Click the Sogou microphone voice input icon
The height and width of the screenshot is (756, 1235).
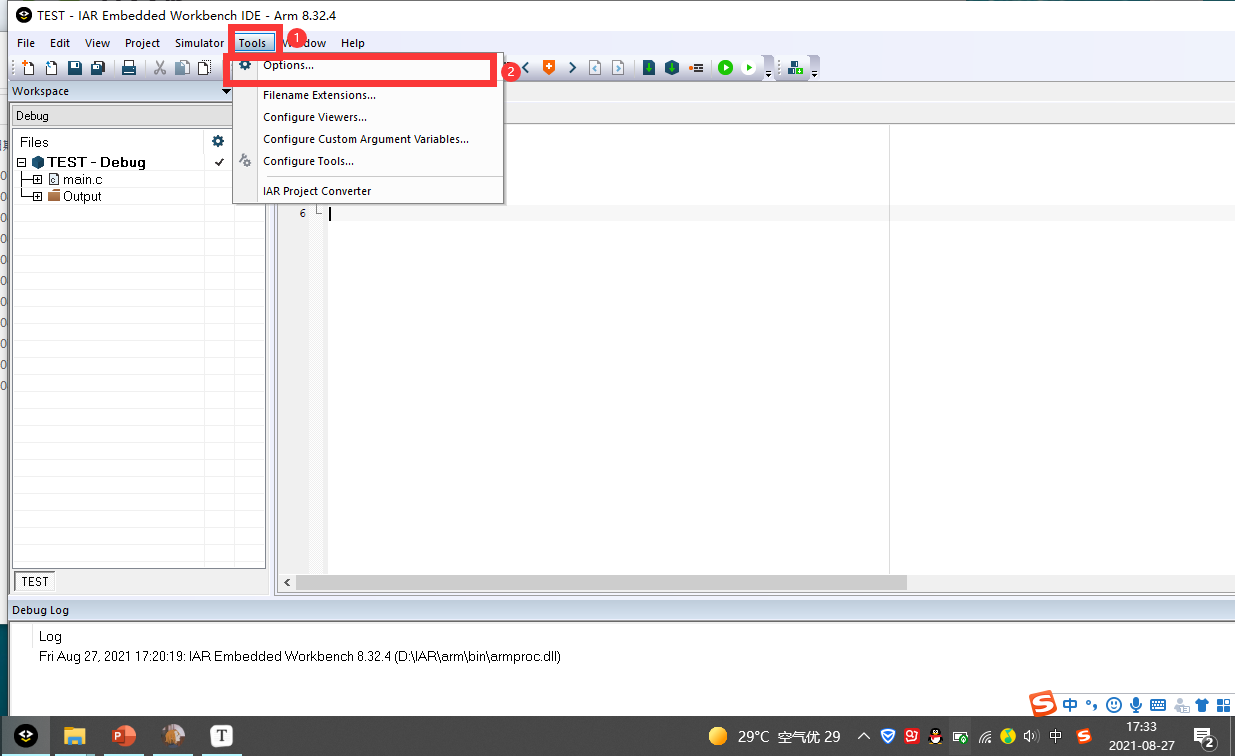(x=1136, y=704)
